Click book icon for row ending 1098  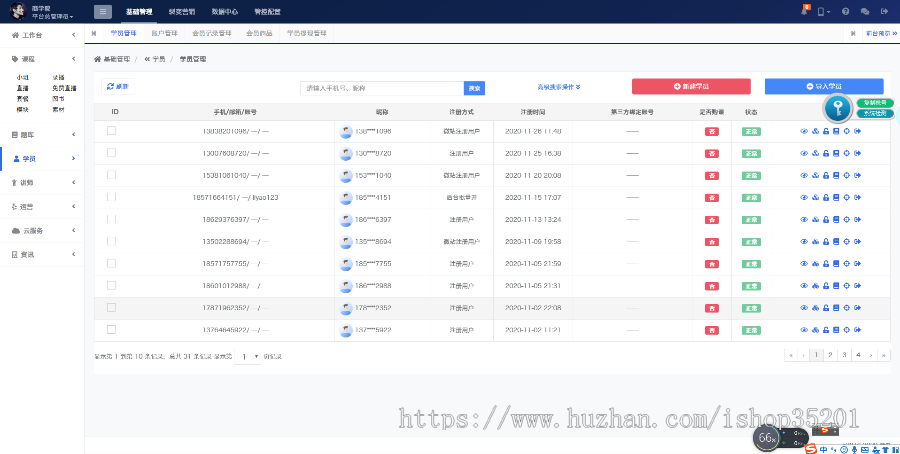pos(836,131)
